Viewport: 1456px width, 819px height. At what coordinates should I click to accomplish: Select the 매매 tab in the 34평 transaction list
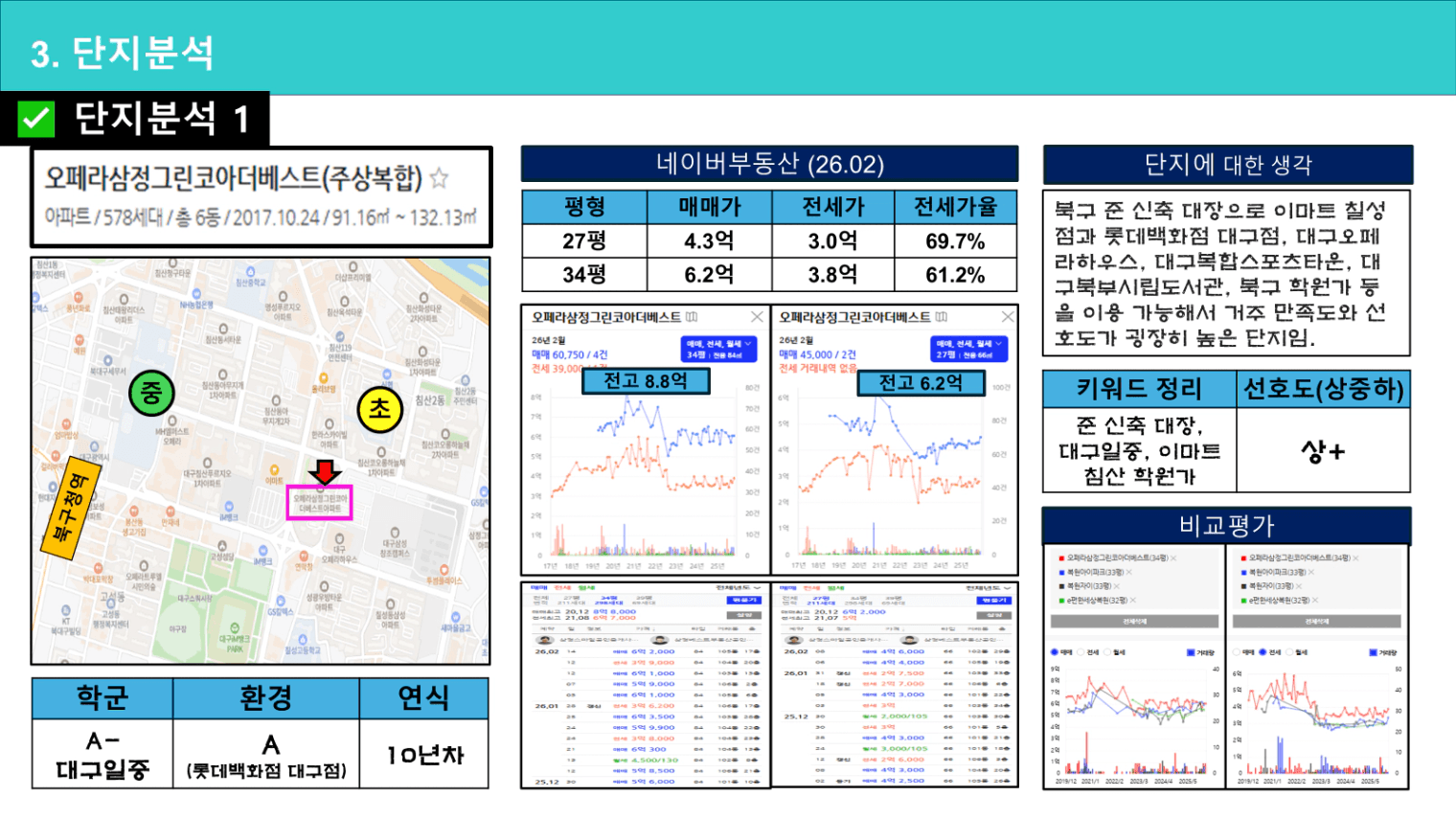click(538, 588)
